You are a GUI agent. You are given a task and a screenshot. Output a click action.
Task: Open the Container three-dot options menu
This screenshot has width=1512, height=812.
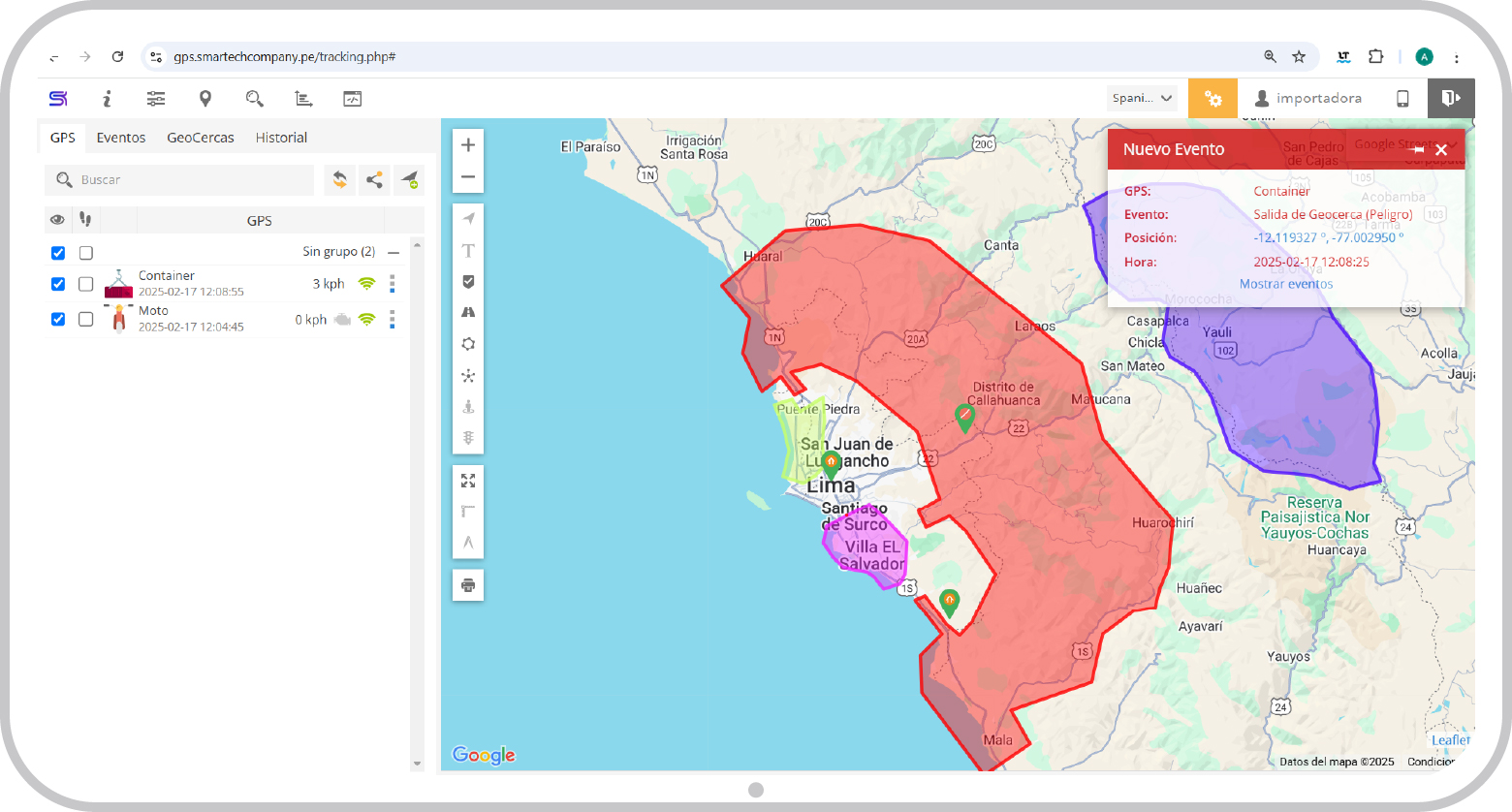(393, 284)
